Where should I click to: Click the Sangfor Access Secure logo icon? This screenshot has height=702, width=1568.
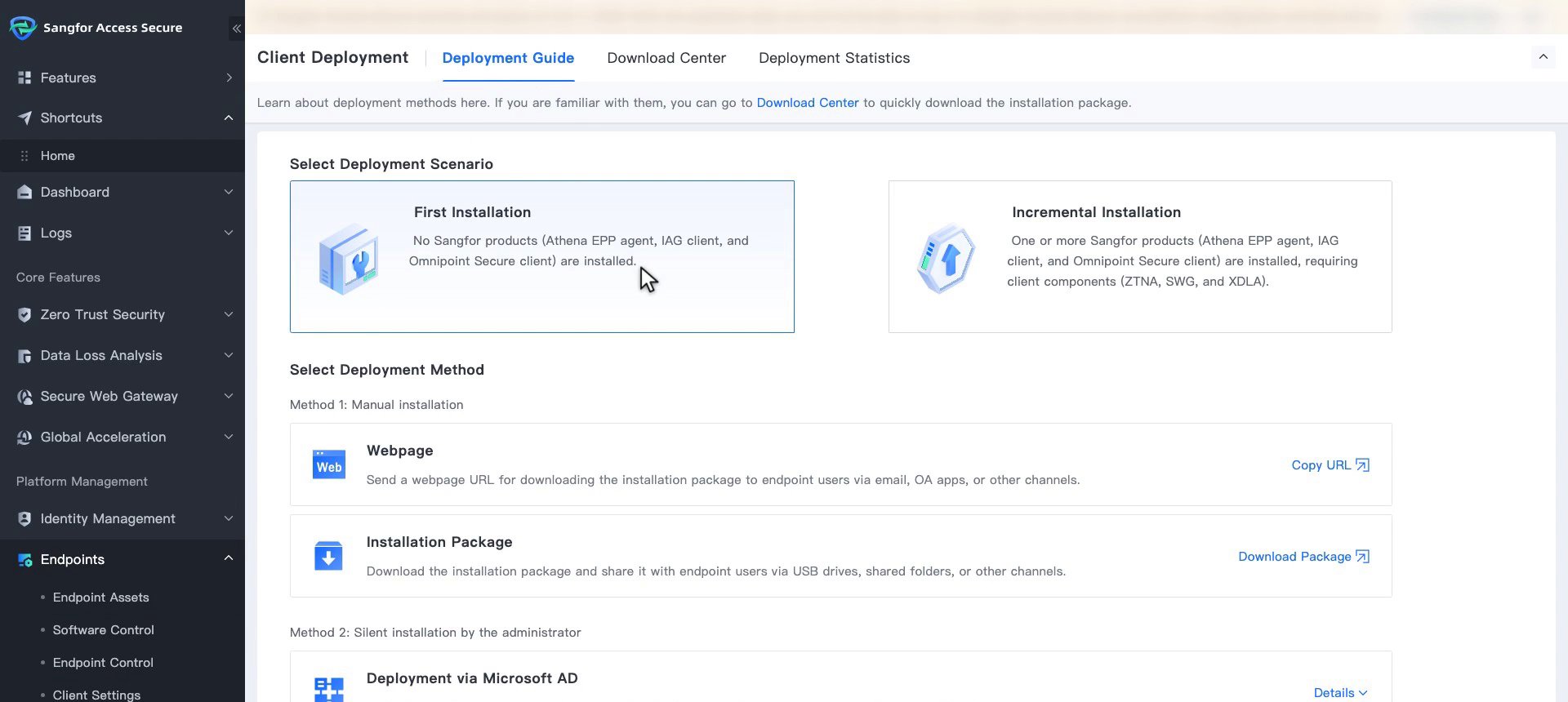click(23, 28)
